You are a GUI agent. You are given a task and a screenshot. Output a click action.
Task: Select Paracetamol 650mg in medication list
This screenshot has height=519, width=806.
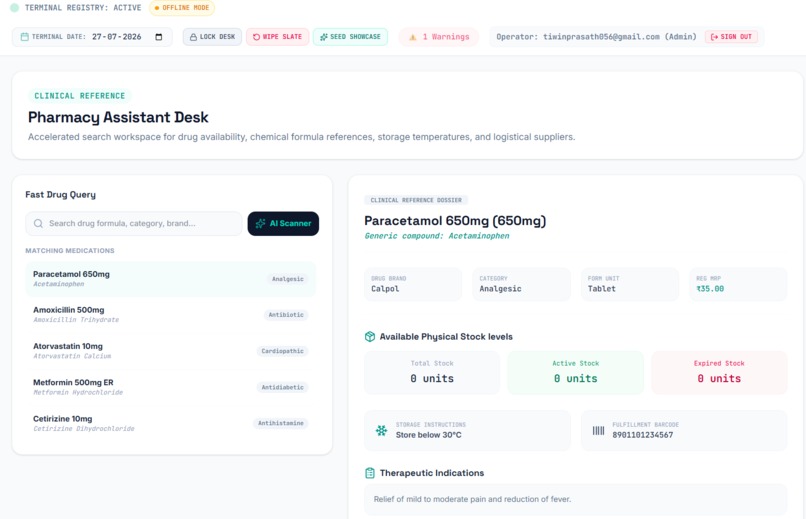point(170,279)
